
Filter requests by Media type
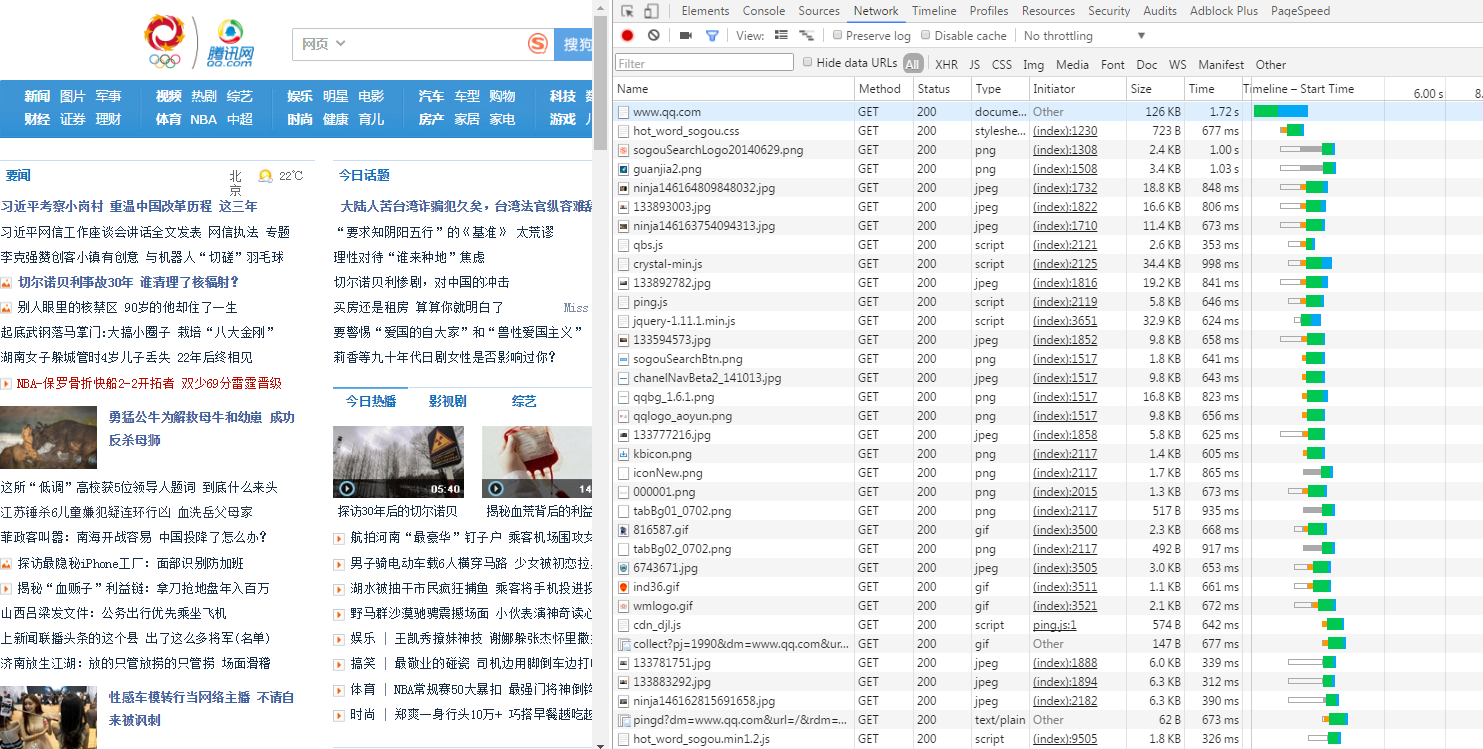click(x=1072, y=64)
